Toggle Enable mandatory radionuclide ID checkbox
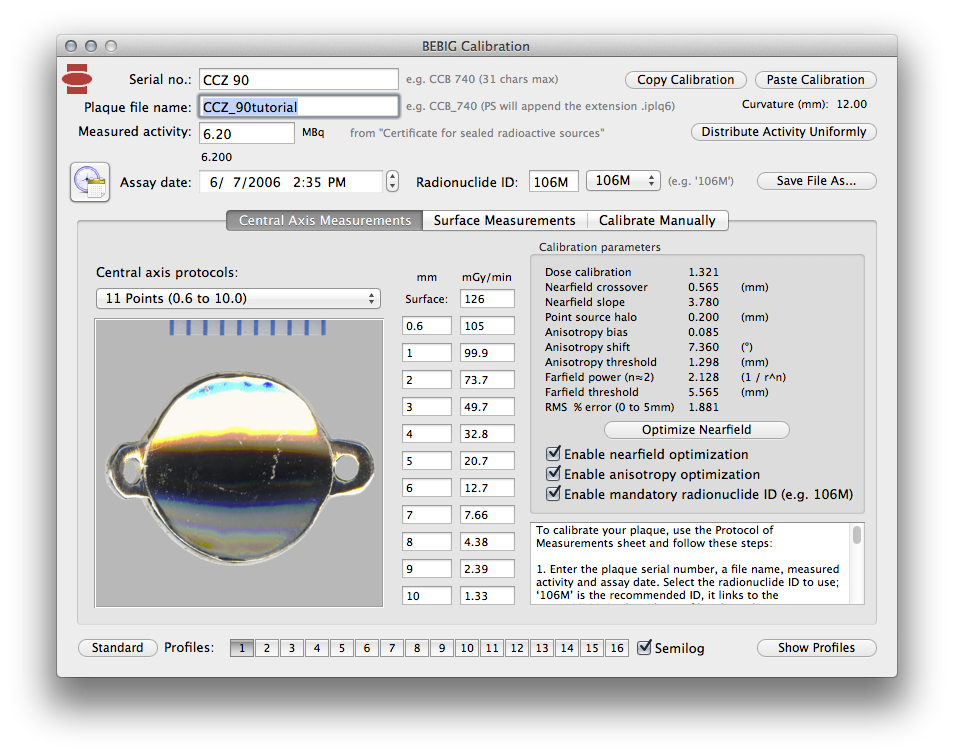 point(553,494)
